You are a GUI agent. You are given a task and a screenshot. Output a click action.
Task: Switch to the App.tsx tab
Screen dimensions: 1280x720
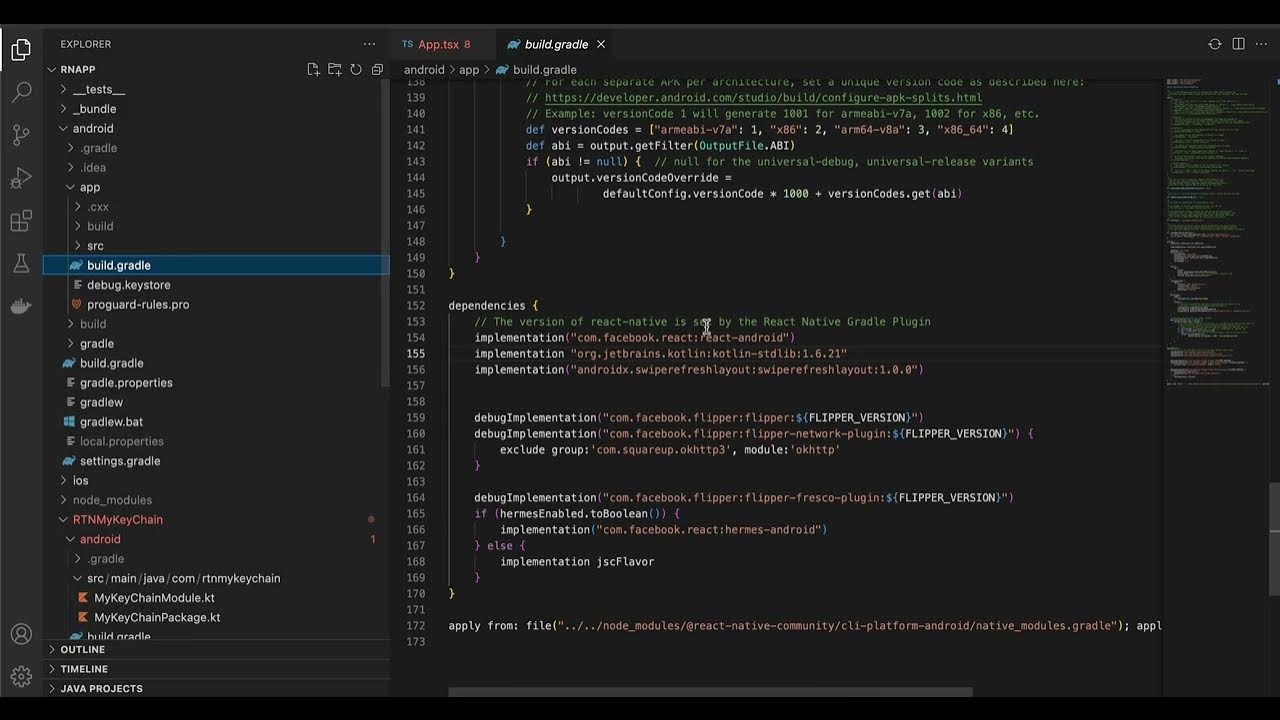436,44
